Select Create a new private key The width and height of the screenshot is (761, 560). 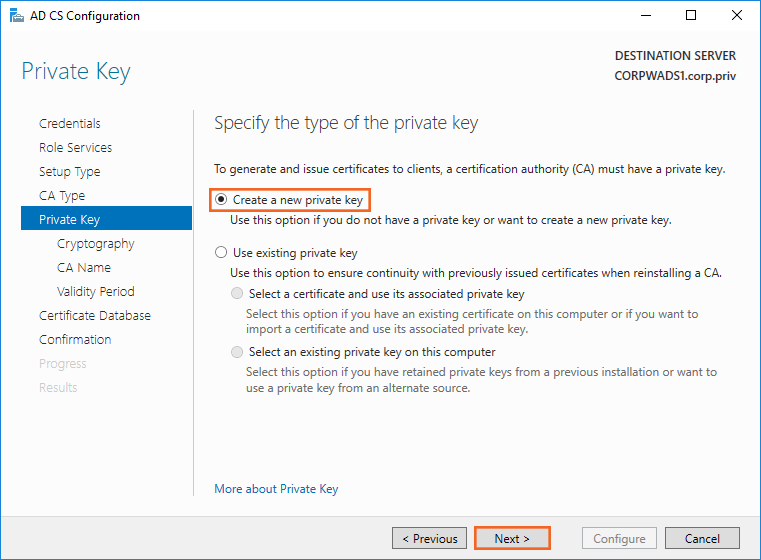[x=221, y=200]
